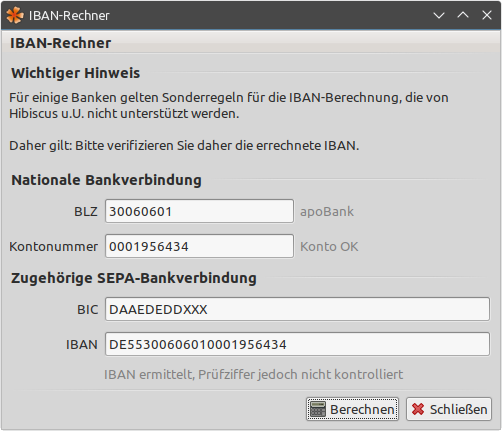
Task: Click the Schließen button label
Action: [x=458, y=409]
